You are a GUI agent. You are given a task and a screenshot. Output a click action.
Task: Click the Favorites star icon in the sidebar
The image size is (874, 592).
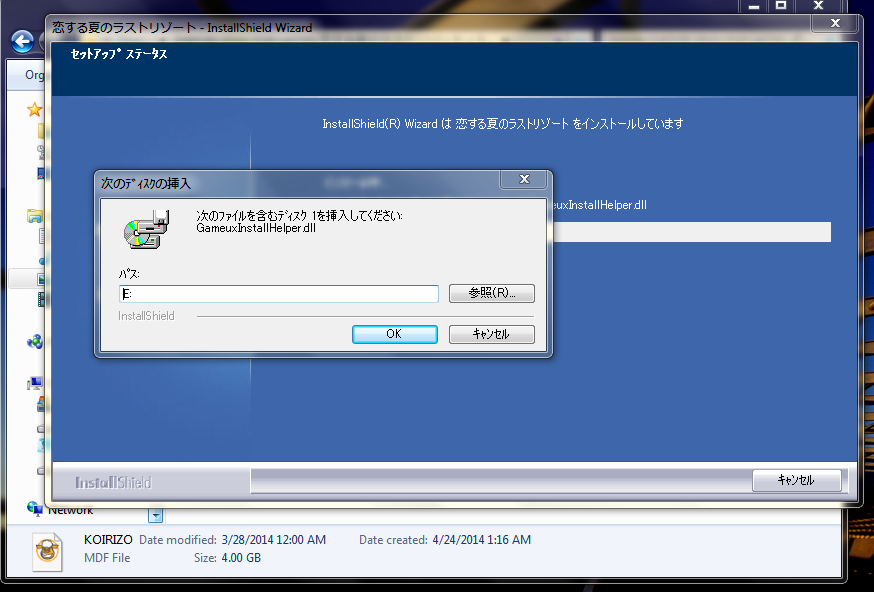(x=35, y=110)
